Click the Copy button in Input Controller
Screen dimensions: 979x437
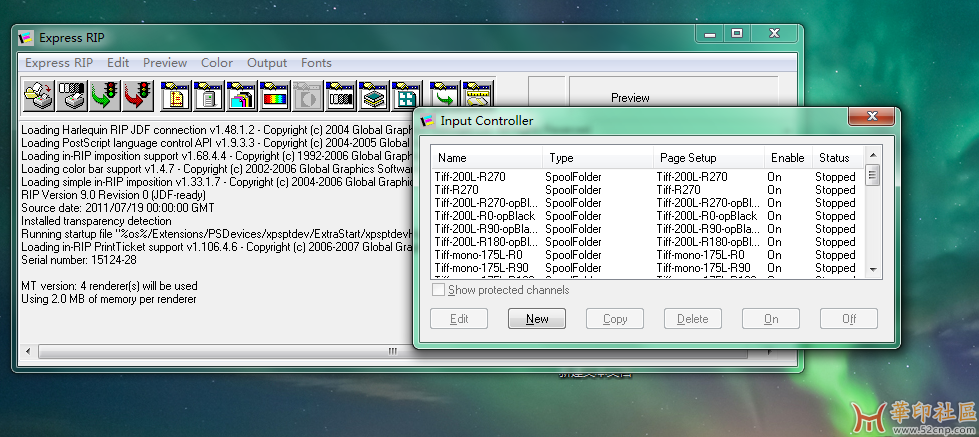(x=615, y=318)
